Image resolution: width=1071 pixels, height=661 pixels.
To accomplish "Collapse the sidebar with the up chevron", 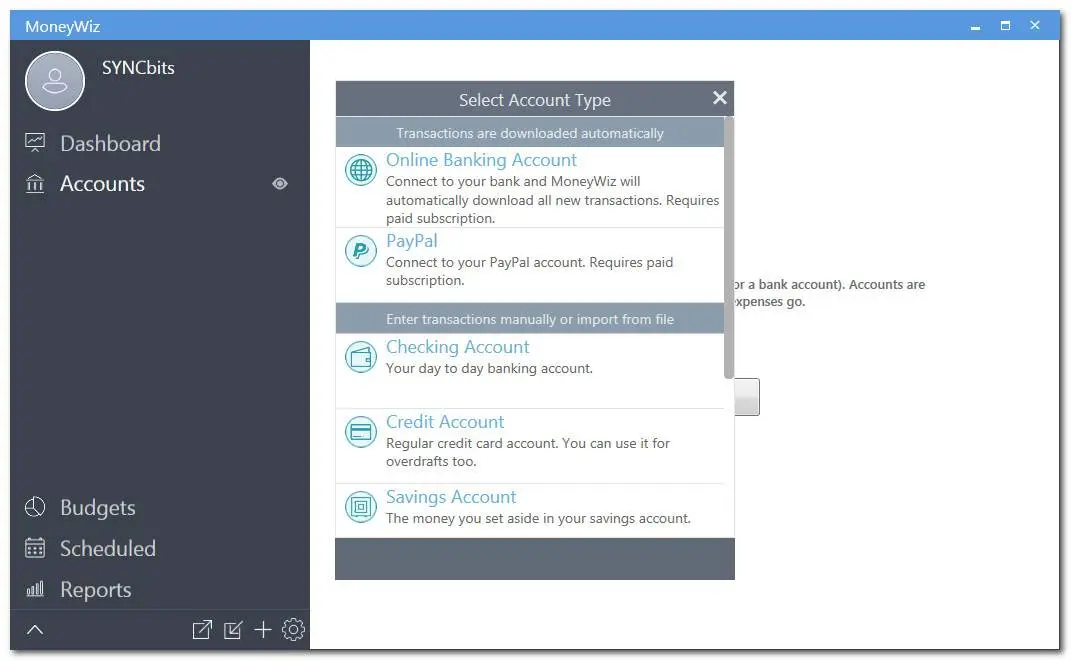I will 35,630.
